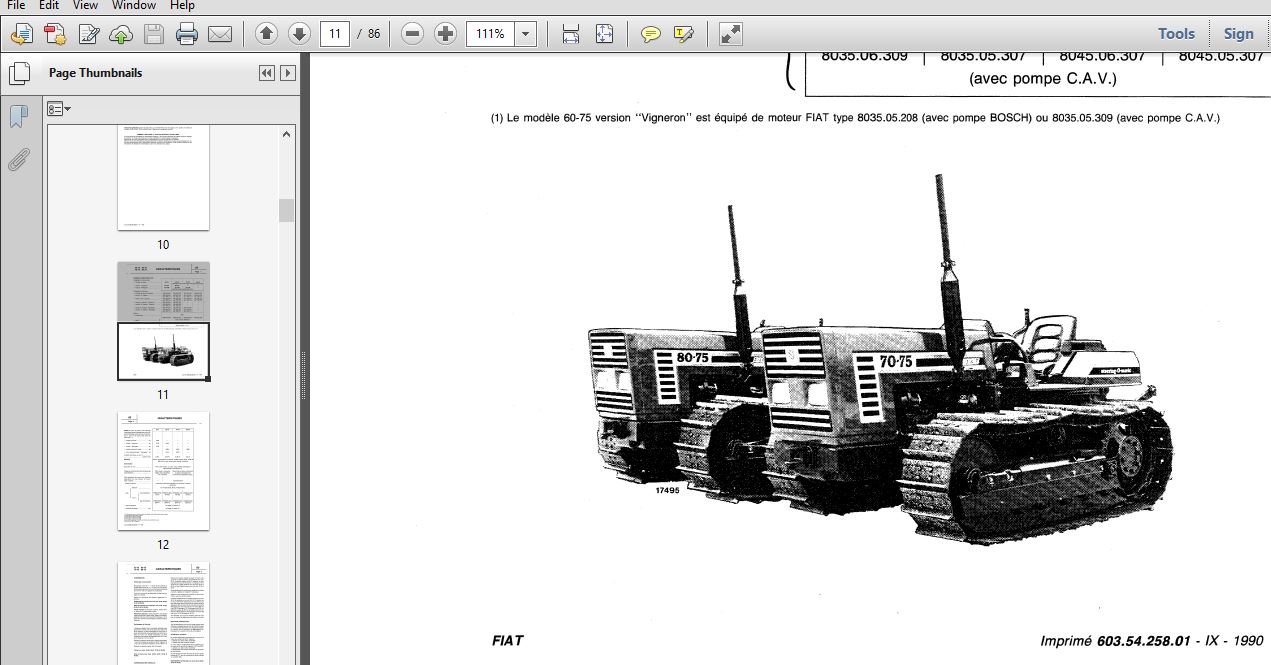The image size is (1271, 665).
Task: Open the File menu
Action: point(16,5)
